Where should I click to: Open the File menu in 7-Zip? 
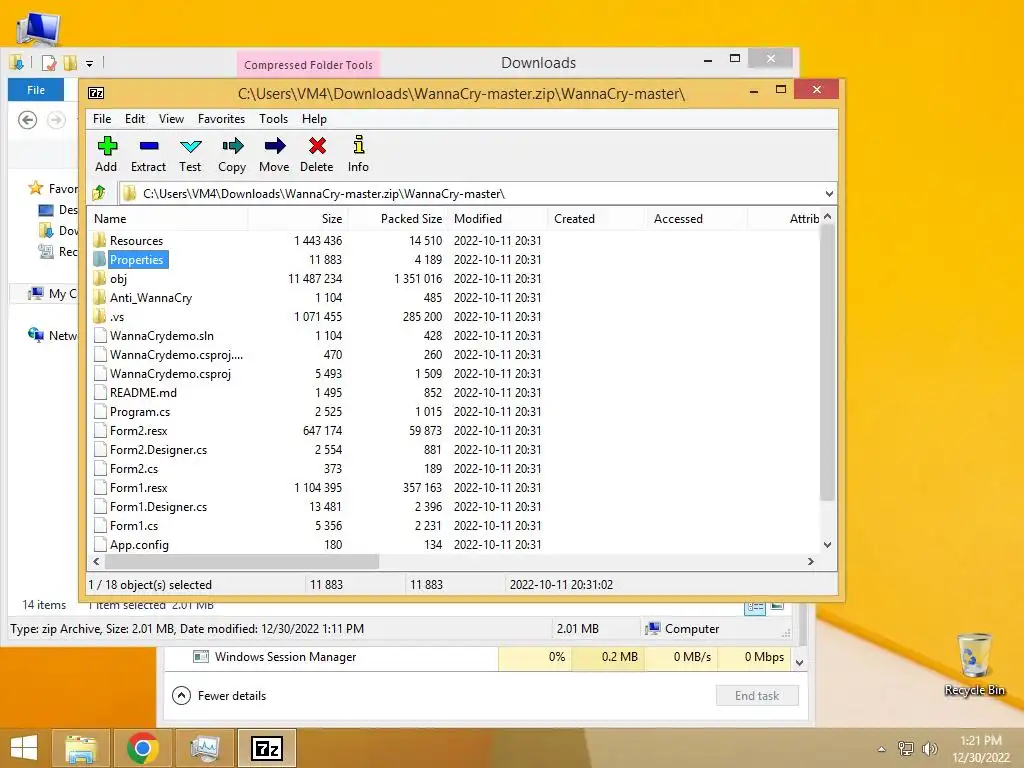(x=102, y=119)
